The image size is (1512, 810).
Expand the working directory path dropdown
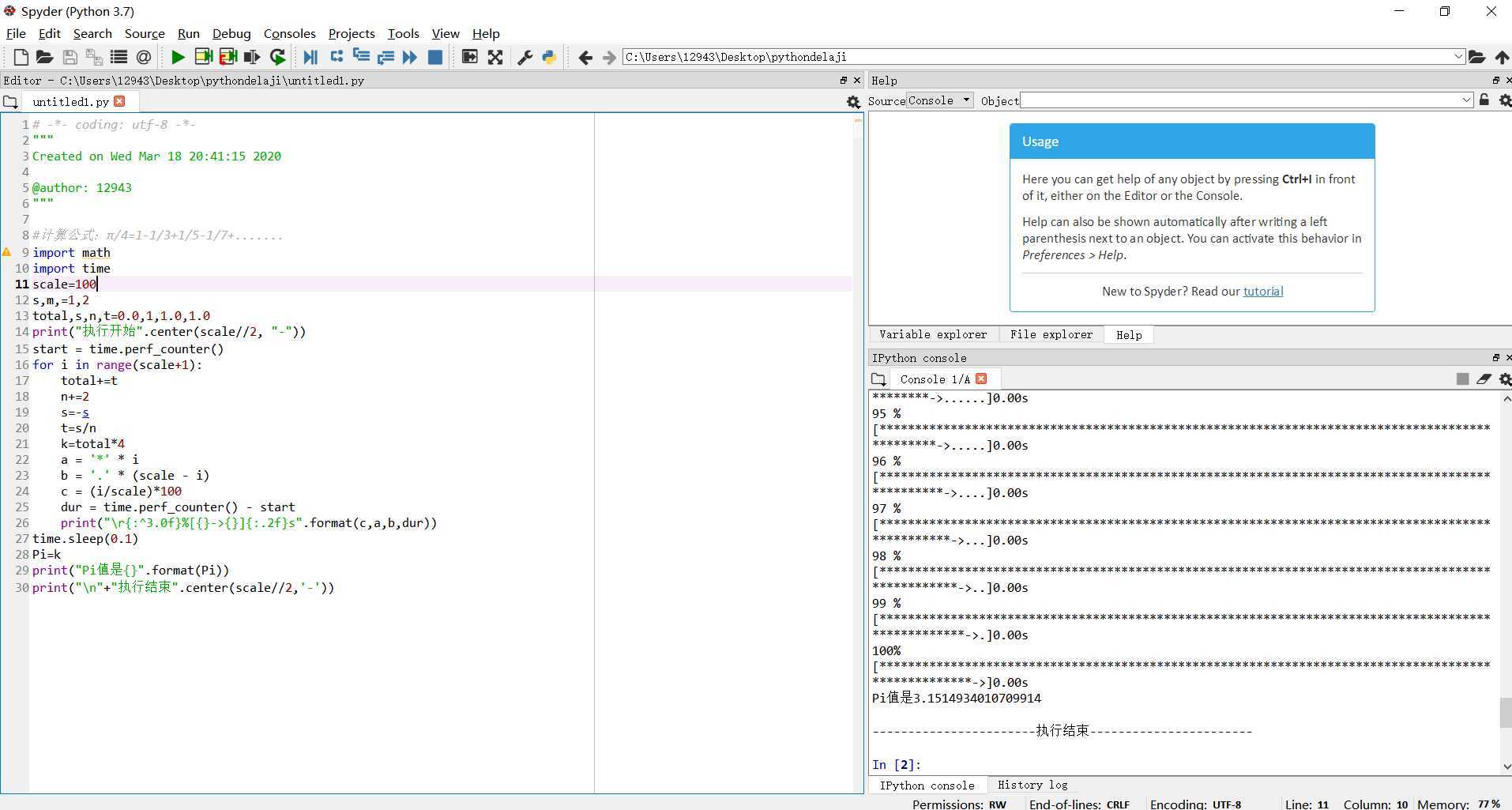1458,57
